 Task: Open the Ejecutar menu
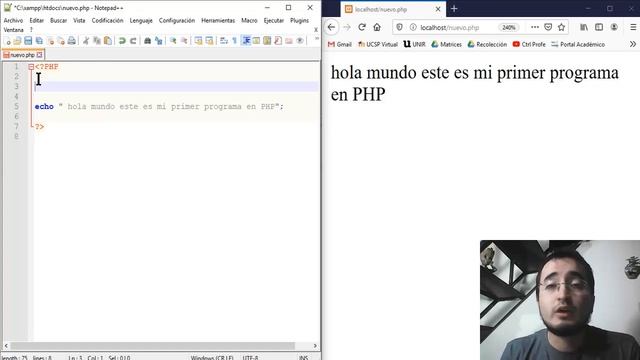pos(273,20)
